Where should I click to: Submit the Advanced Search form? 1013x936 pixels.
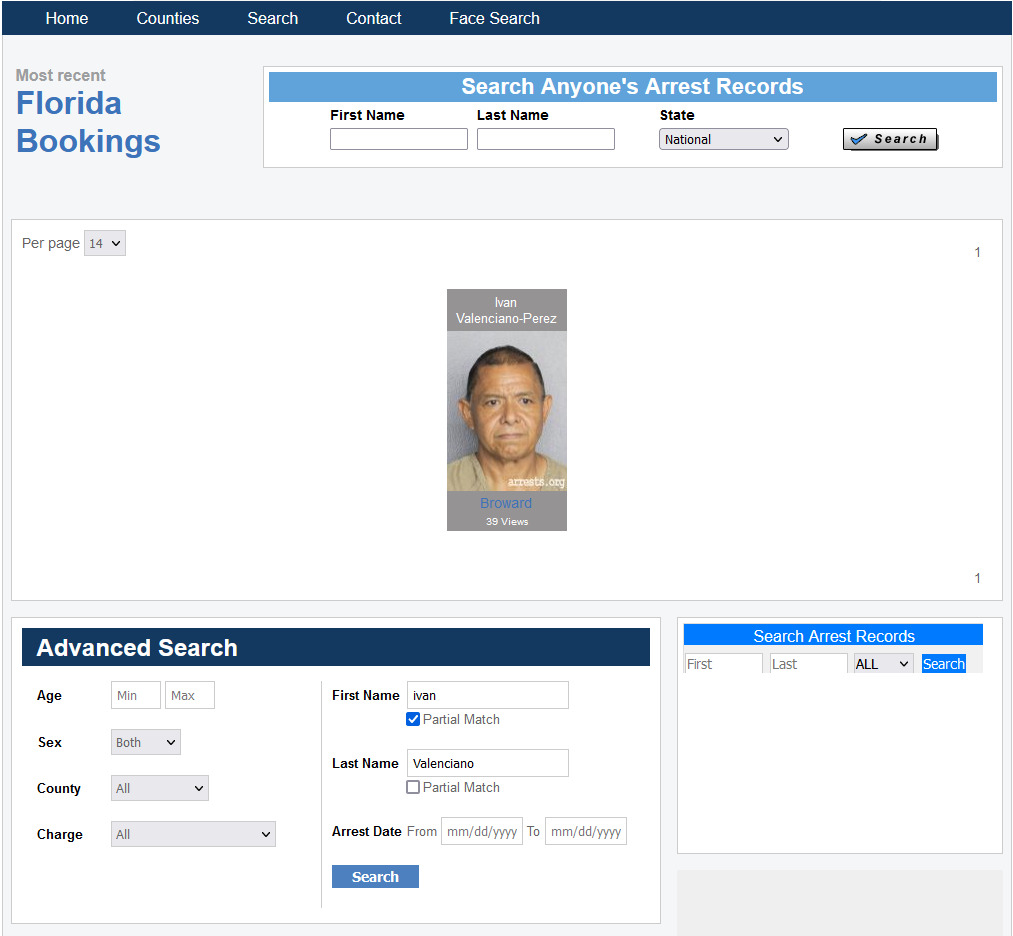[x=375, y=877]
